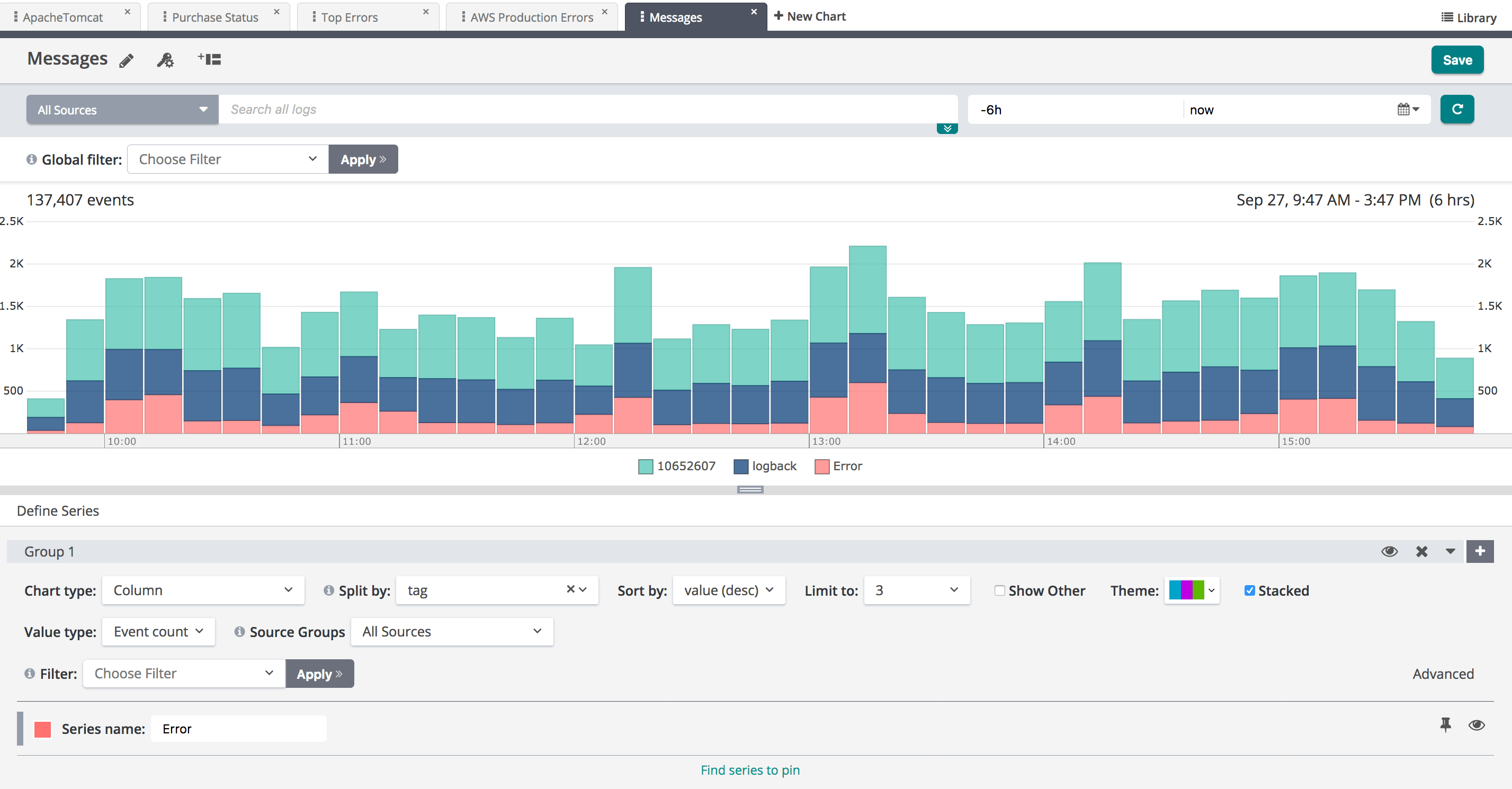Pin the Error series
1512x789 pixels.
coord(1445,724)
